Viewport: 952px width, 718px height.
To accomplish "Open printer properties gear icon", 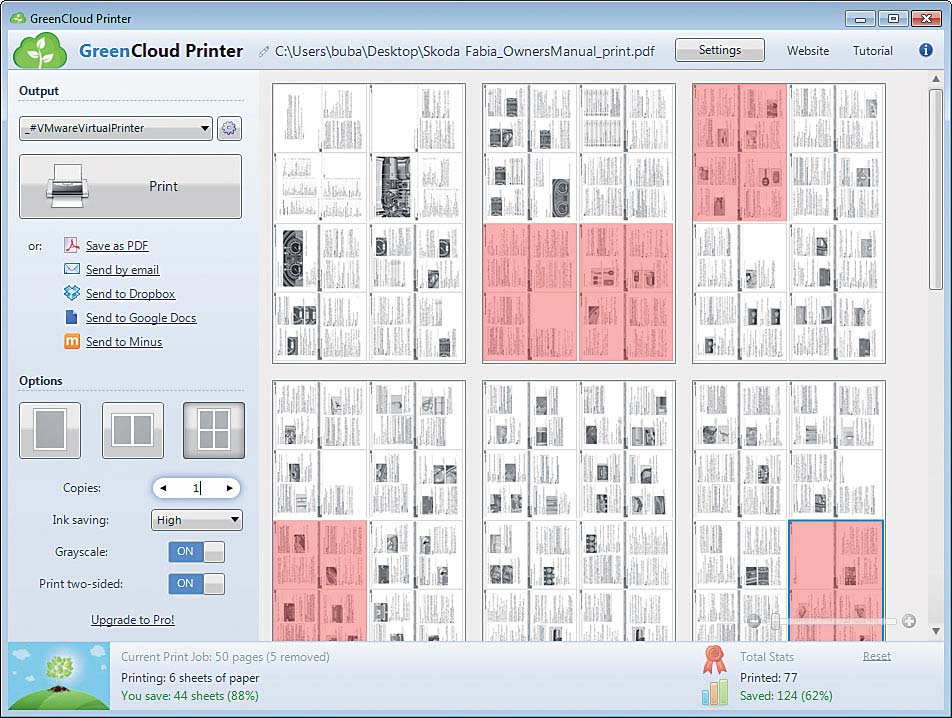I will [x=229, y=128].
